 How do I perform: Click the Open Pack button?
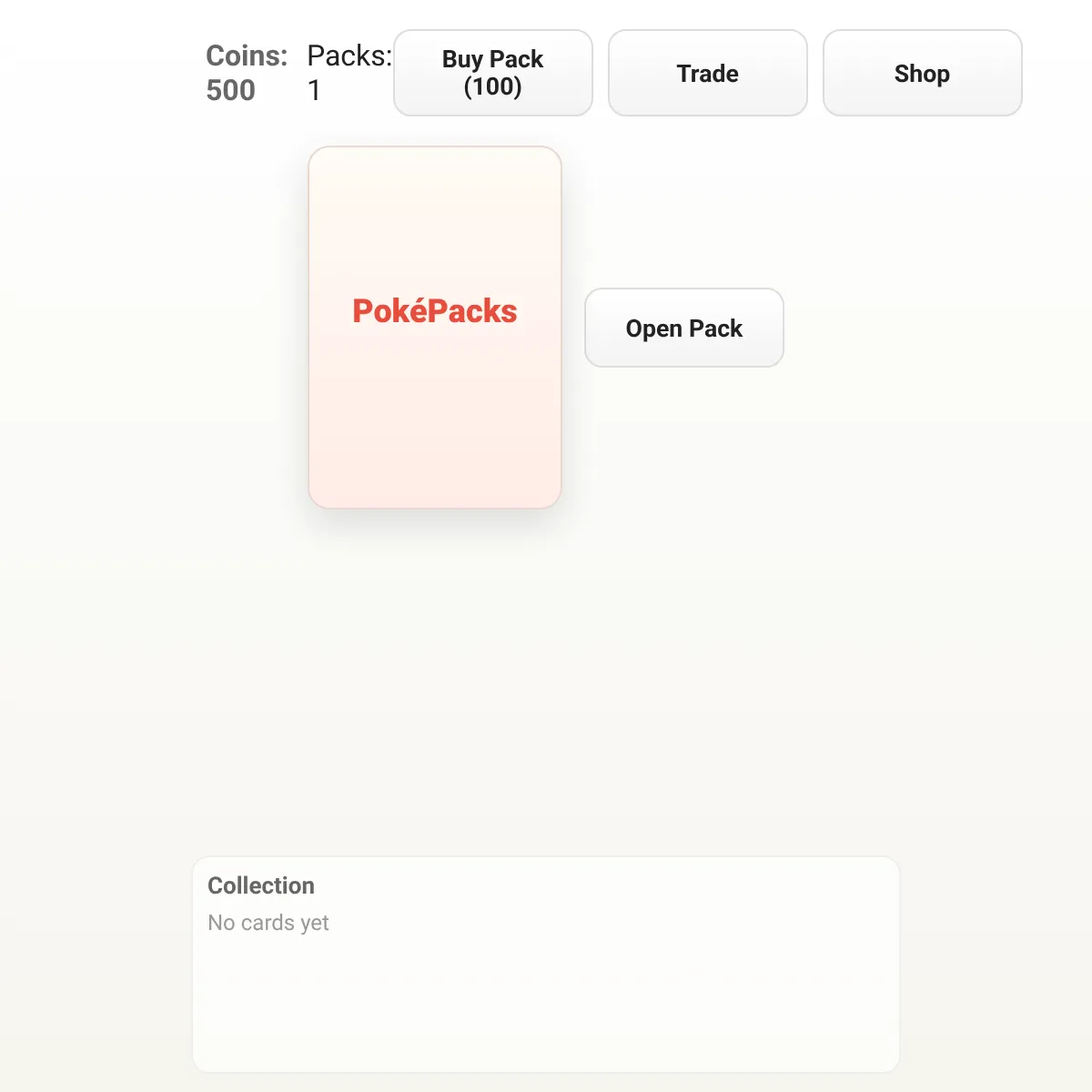pos(684,328)
